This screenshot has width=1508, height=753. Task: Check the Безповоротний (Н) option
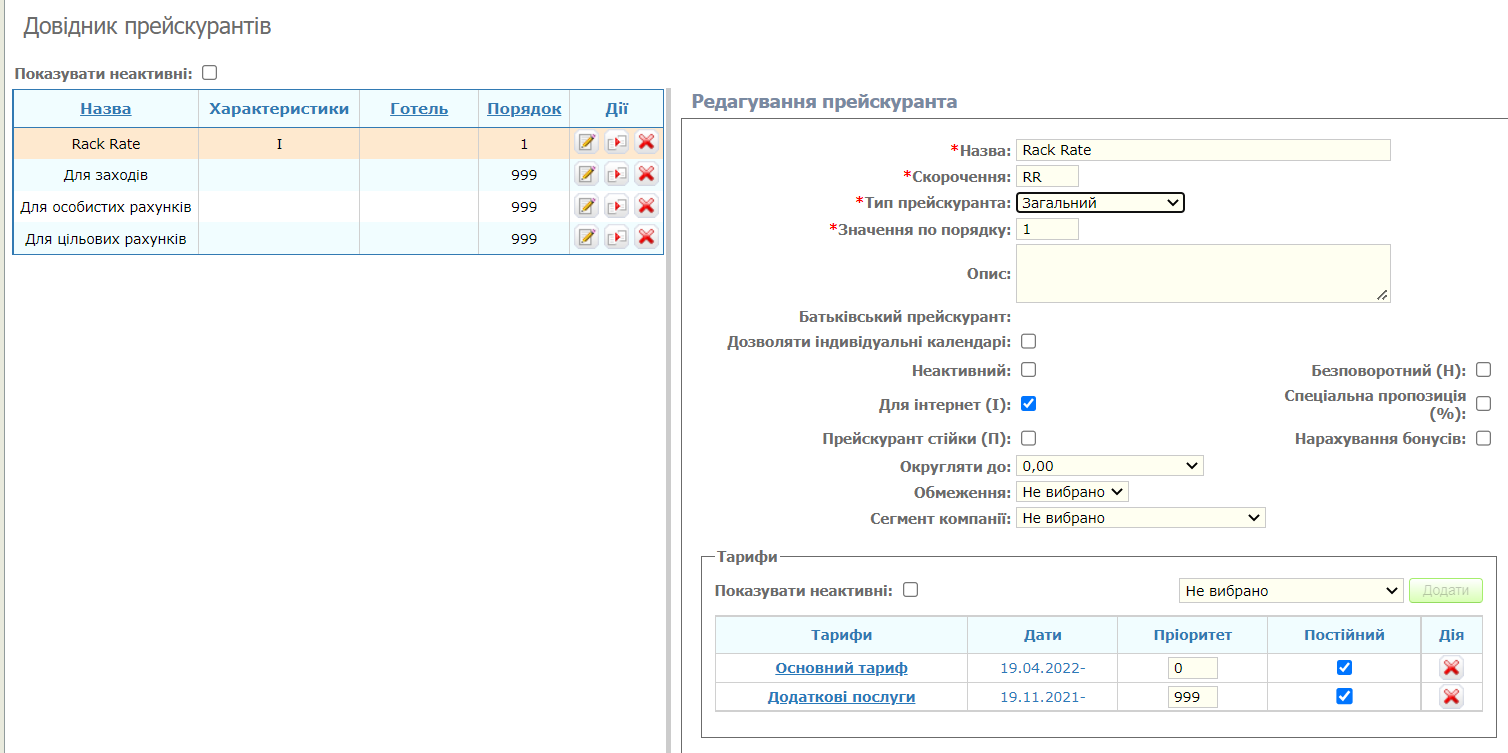tap(1483, 370)
